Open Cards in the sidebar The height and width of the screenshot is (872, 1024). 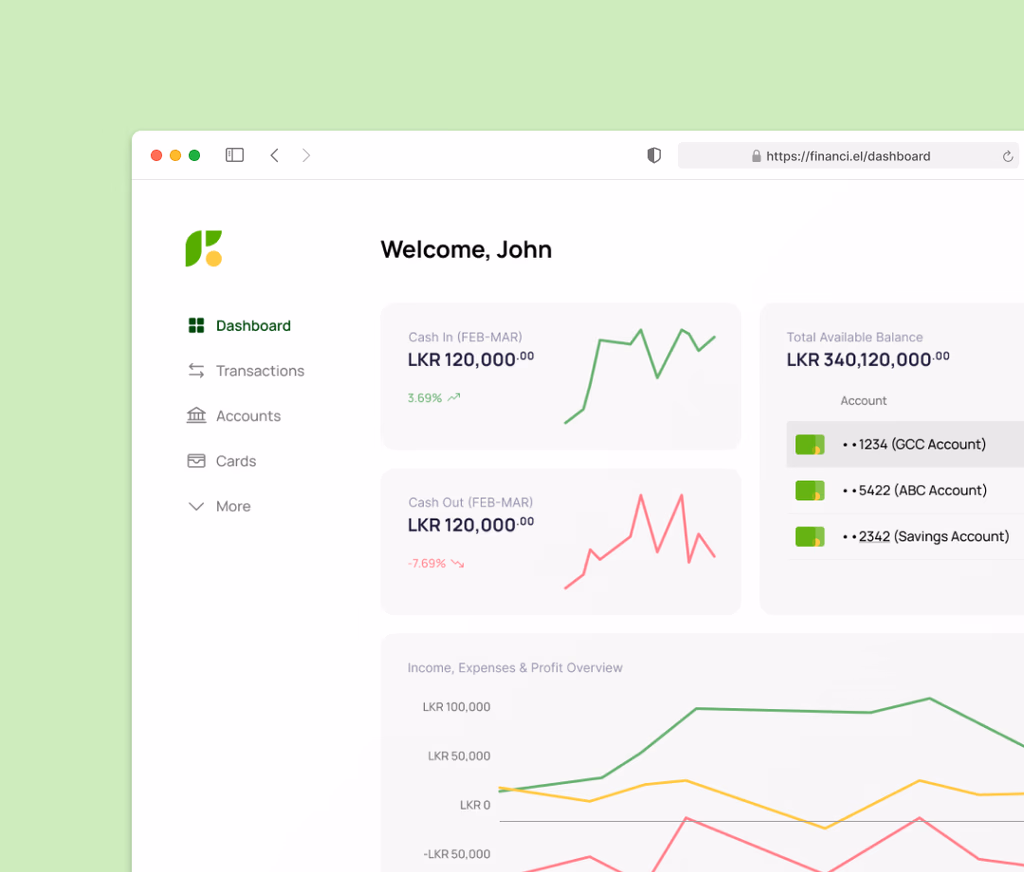[236, 460]
